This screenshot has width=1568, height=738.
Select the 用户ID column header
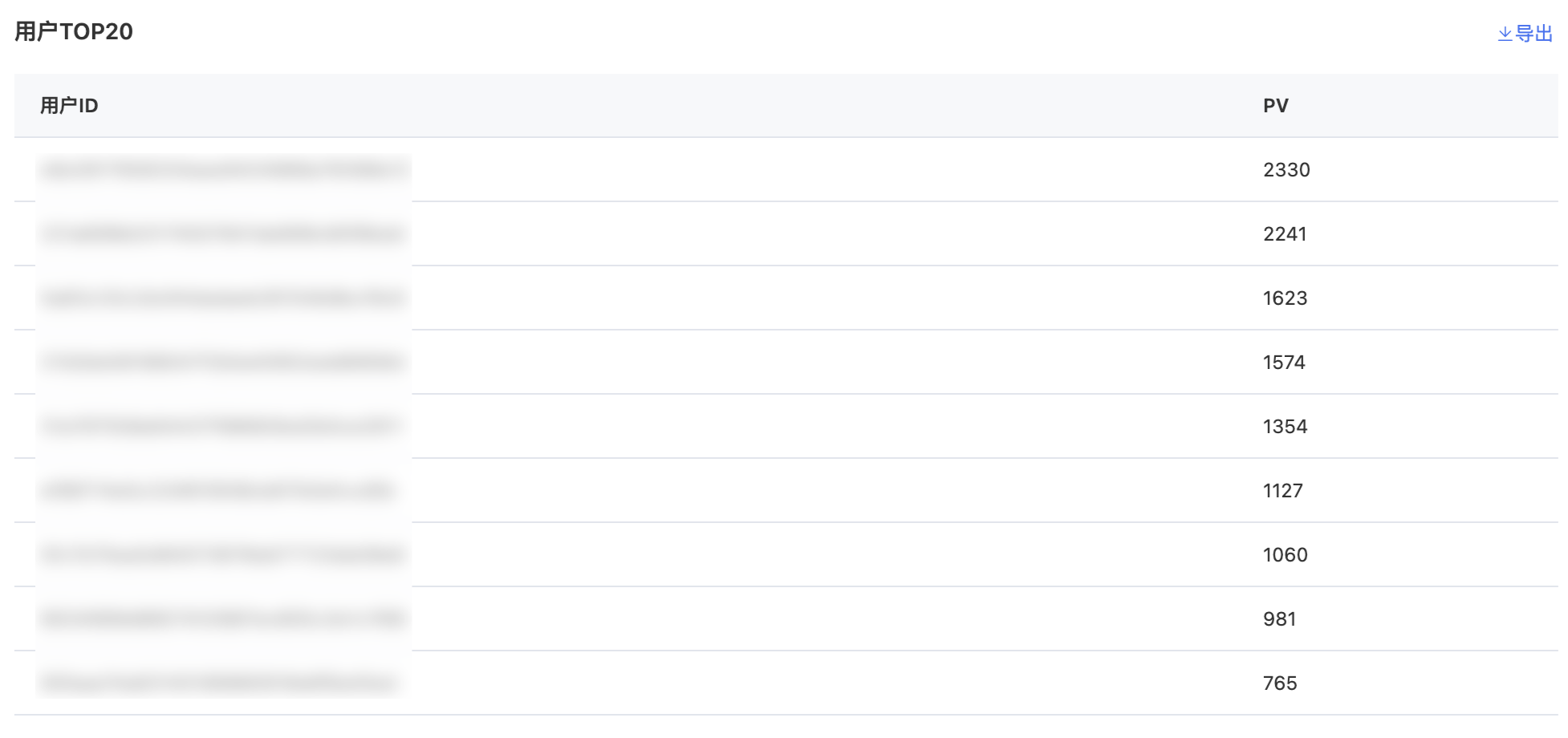click(69, 106)
